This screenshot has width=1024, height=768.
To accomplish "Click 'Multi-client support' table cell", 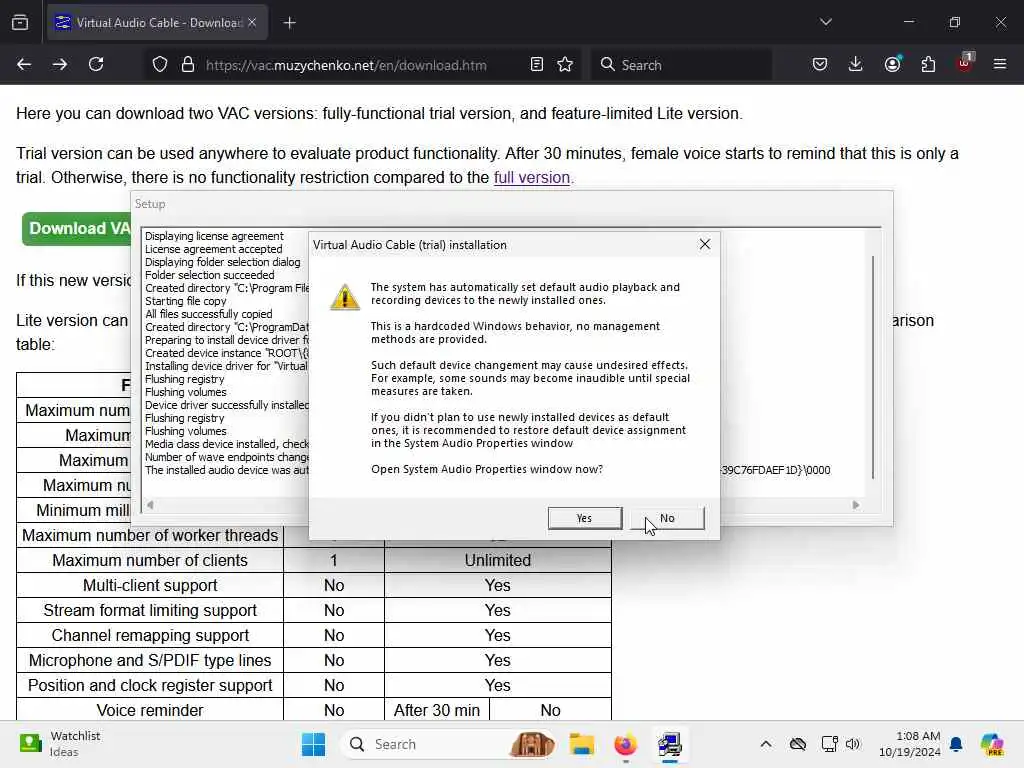I will click(150, 585).
